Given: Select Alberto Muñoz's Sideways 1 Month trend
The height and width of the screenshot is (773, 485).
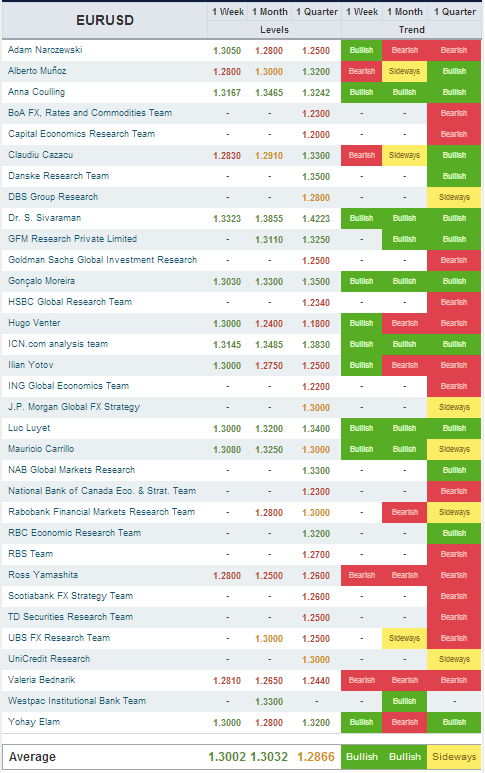Looking at the screenshot, I should click(x=405, y=71).
